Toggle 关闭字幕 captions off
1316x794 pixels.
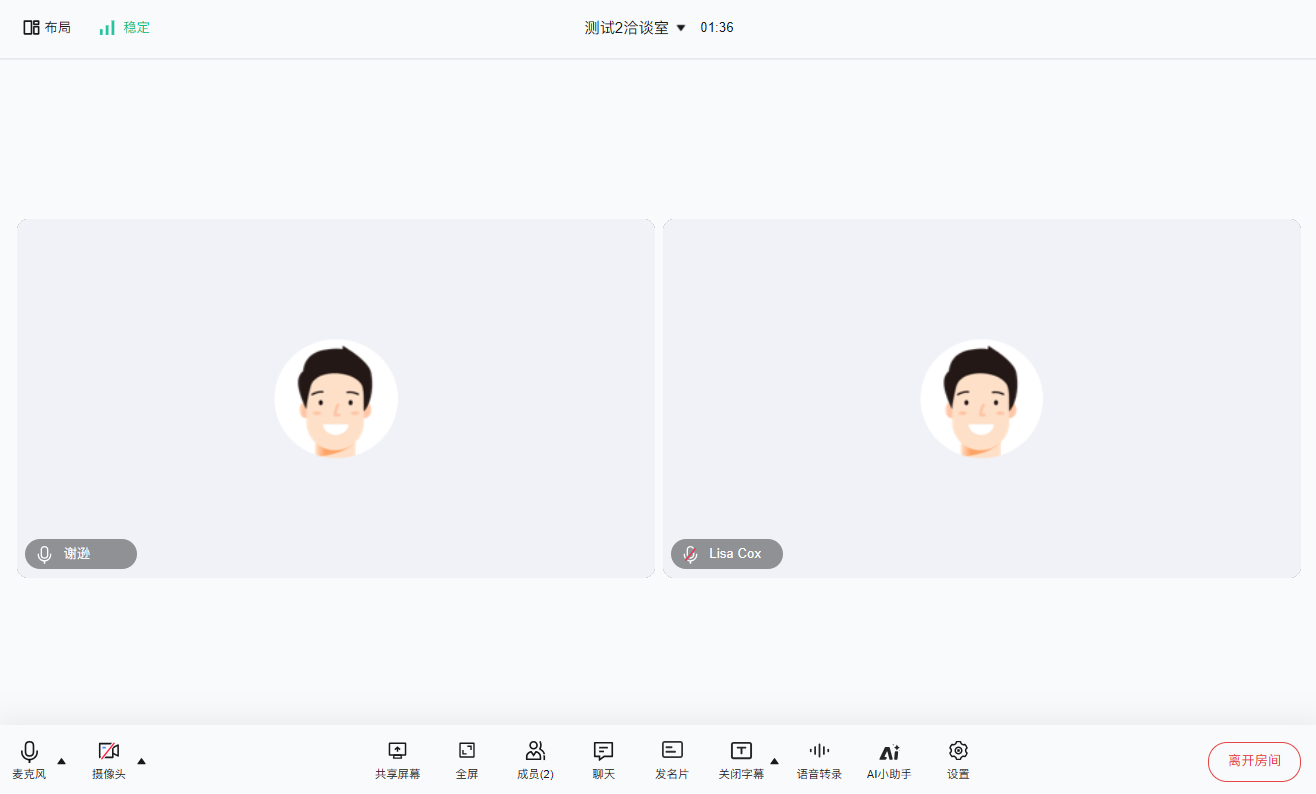[x=740, y=760]
